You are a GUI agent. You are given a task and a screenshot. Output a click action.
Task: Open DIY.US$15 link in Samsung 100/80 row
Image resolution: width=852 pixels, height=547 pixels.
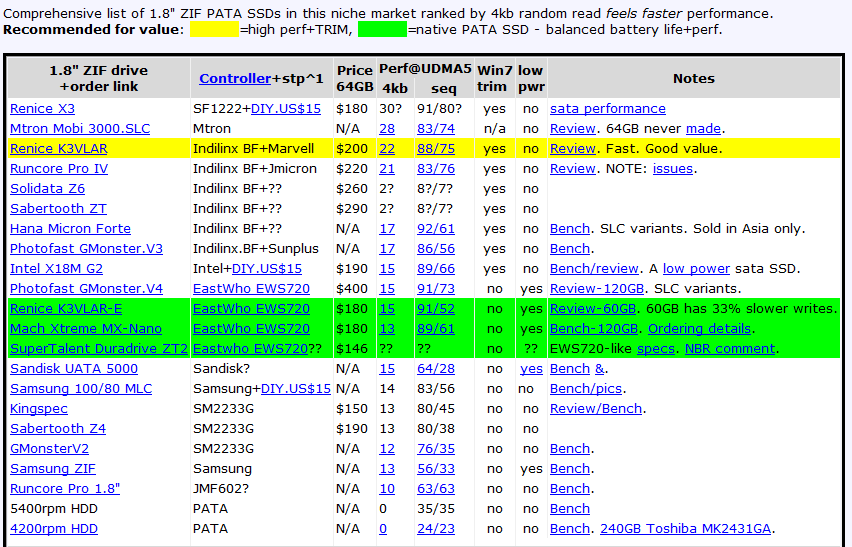296,389
